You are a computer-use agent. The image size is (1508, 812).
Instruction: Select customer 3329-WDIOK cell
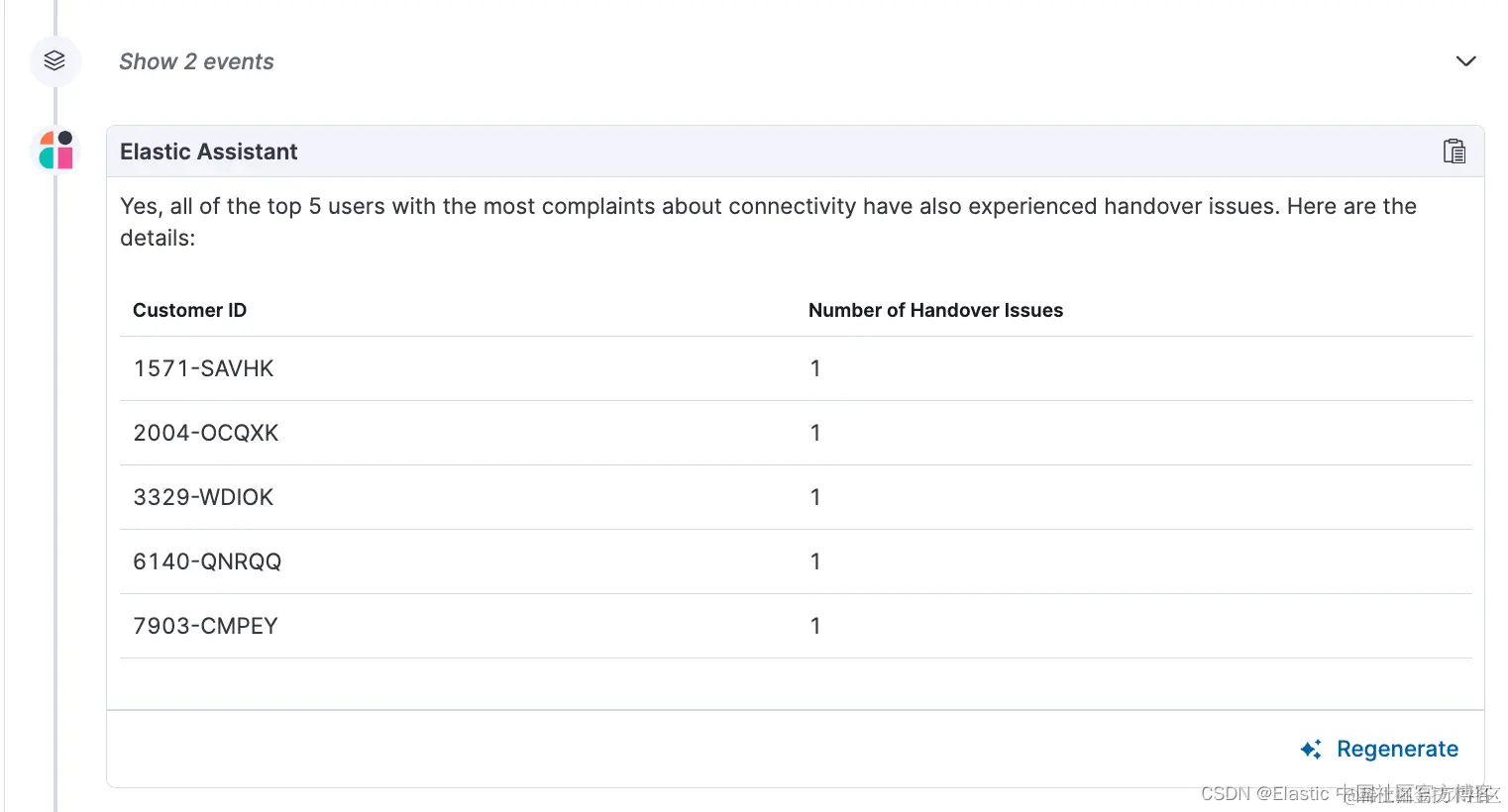[203, 497]
